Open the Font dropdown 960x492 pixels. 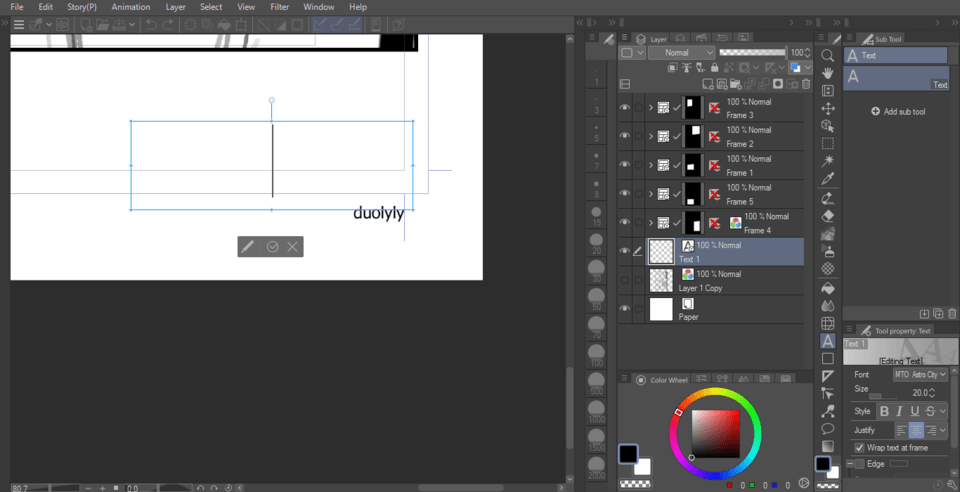[x=919, y=374]
